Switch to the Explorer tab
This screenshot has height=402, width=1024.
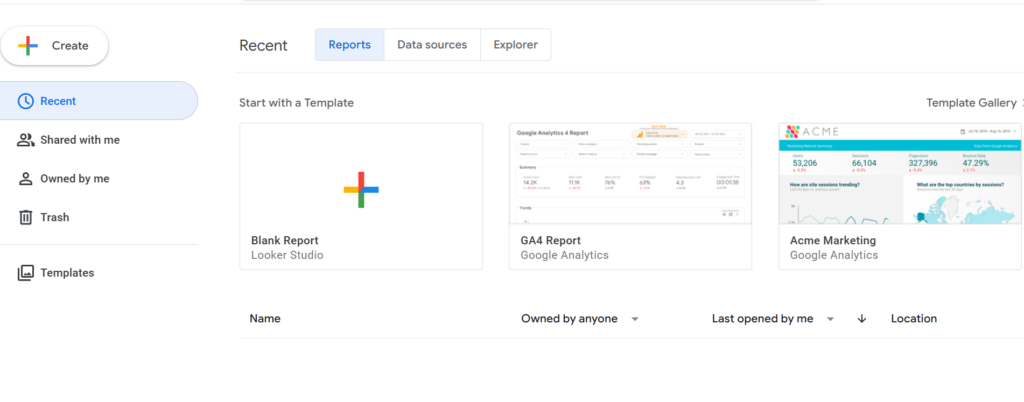click(x=516, y=45)
